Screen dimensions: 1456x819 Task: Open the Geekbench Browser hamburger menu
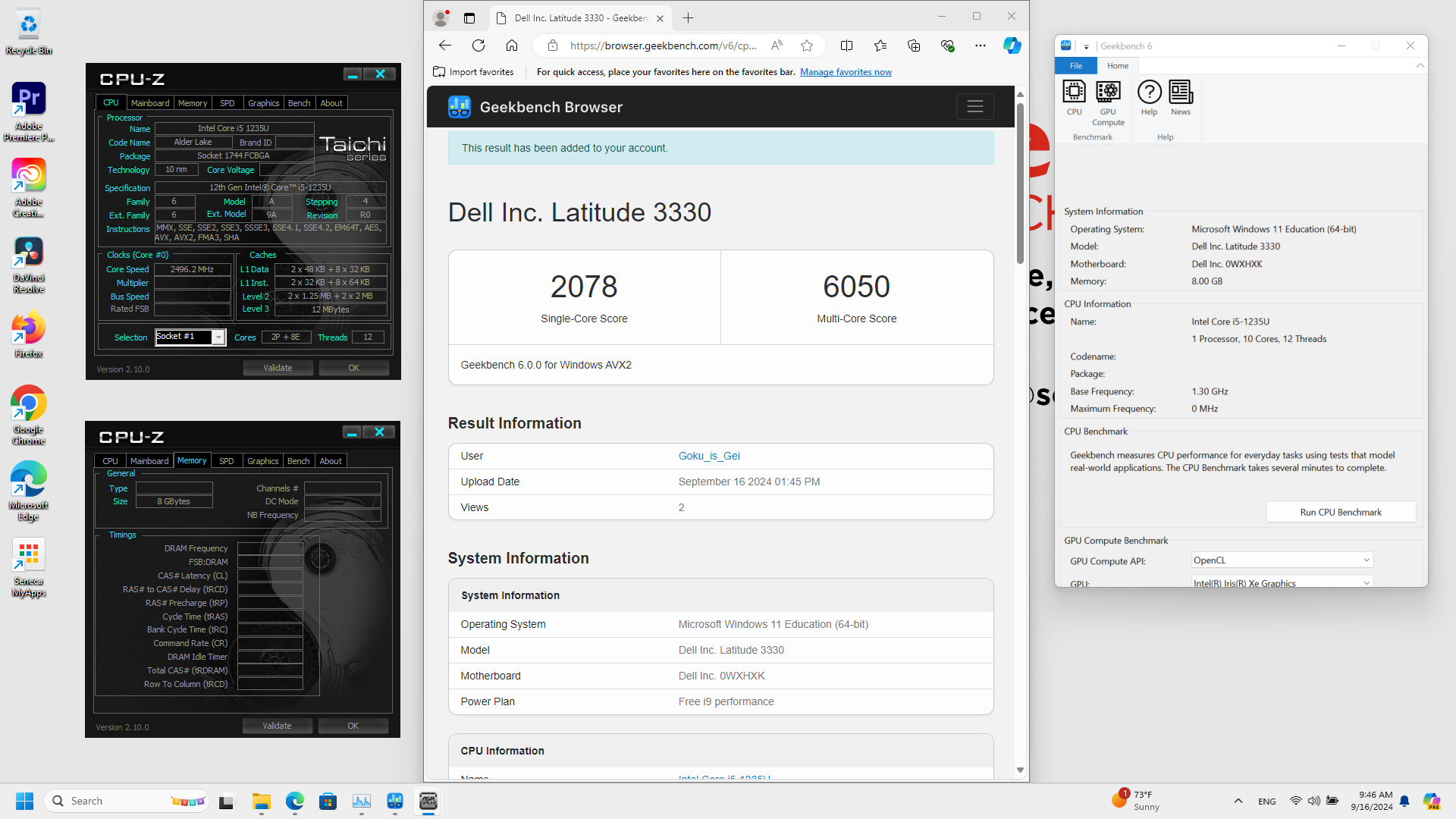click(975, 107)
